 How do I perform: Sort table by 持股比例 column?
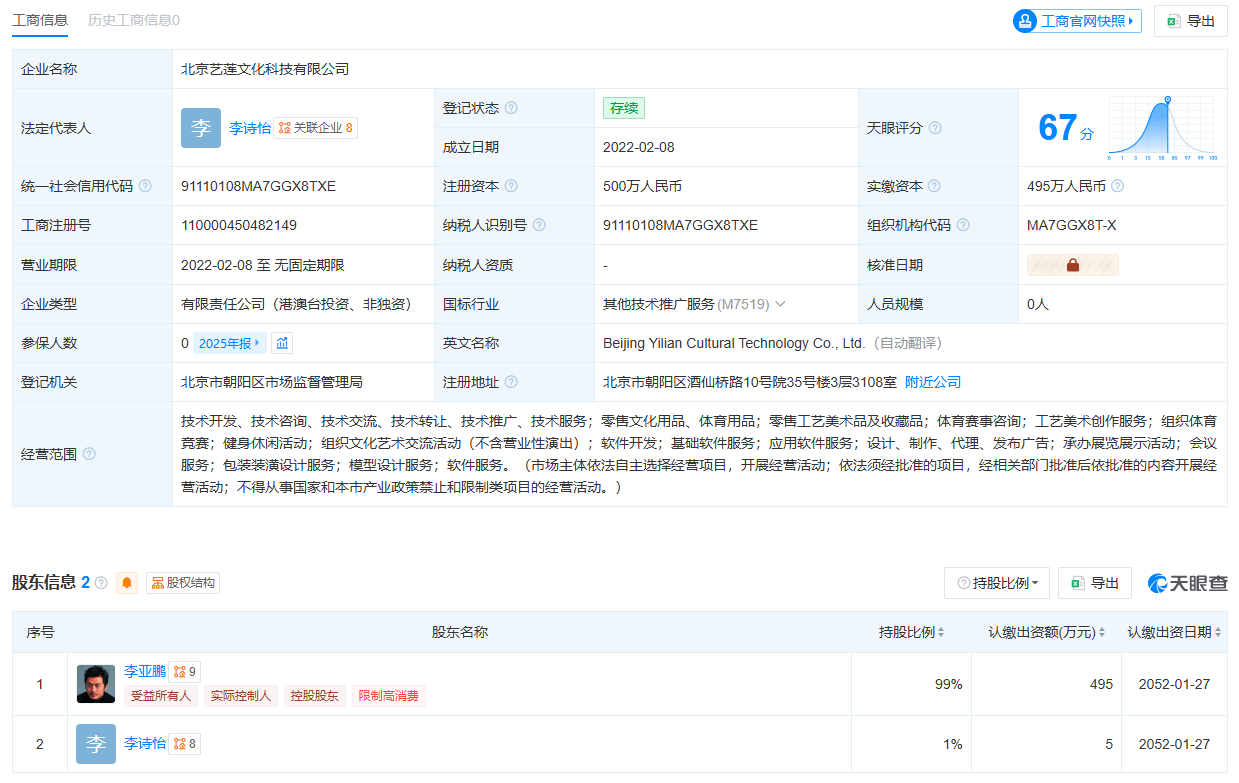point(912,632)
